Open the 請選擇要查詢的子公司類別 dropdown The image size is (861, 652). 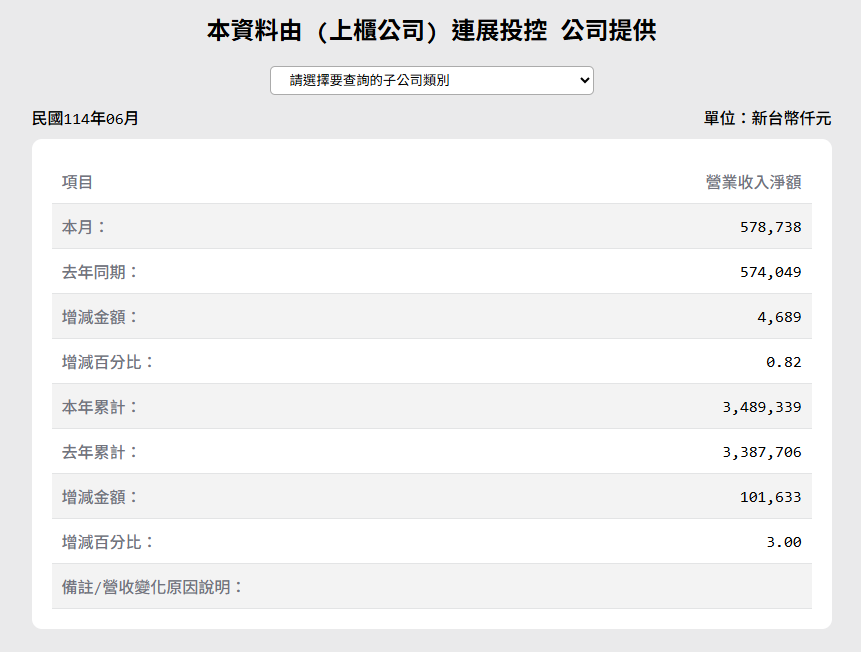pos(432,81)
